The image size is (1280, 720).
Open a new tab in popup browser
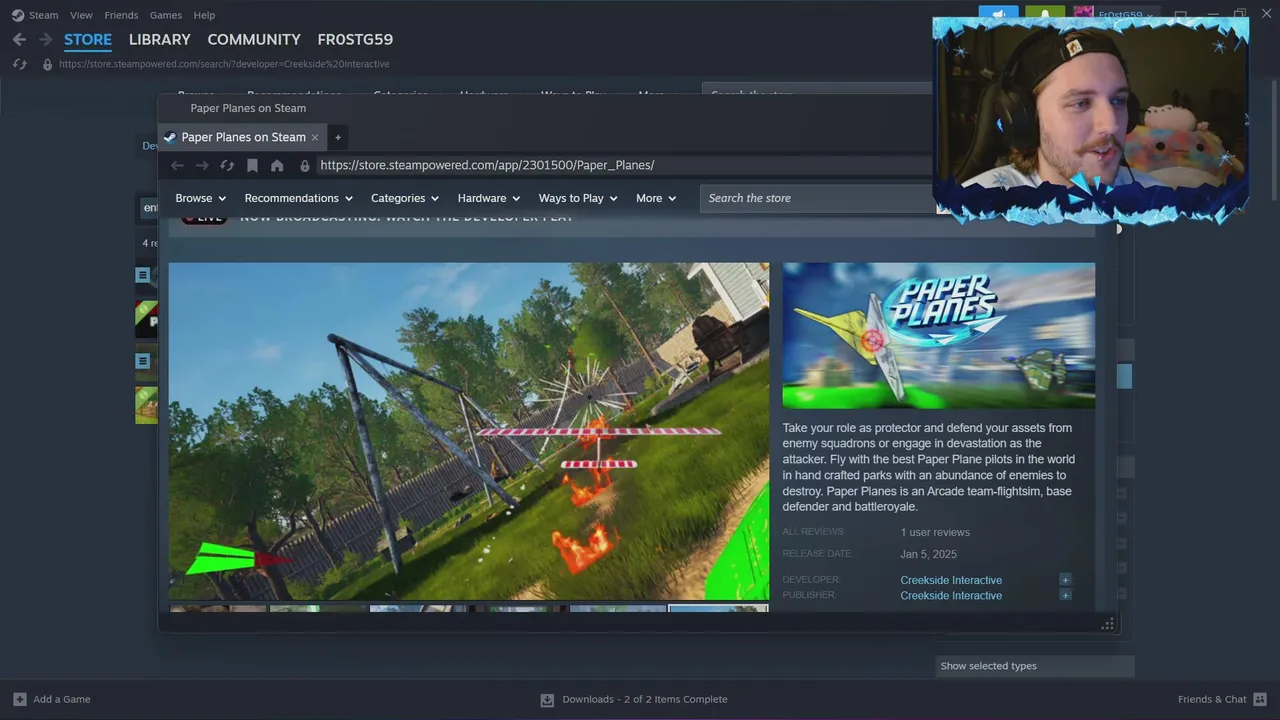click(x=338, y=137)
